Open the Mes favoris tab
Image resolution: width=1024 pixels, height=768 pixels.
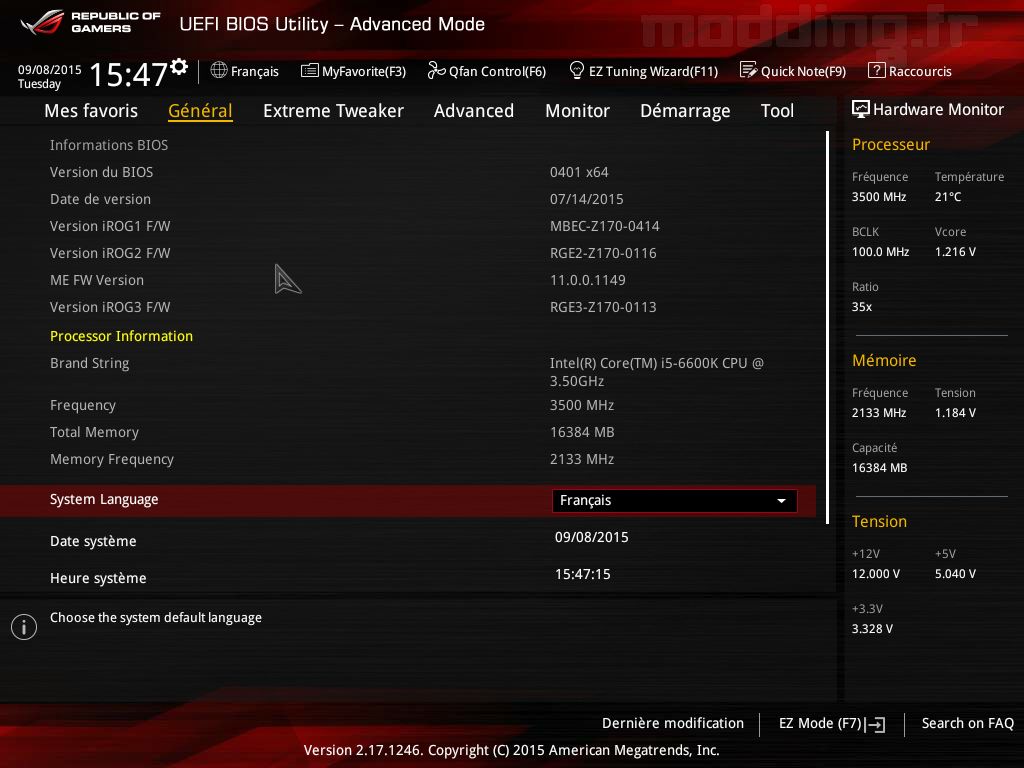(91, 111)
